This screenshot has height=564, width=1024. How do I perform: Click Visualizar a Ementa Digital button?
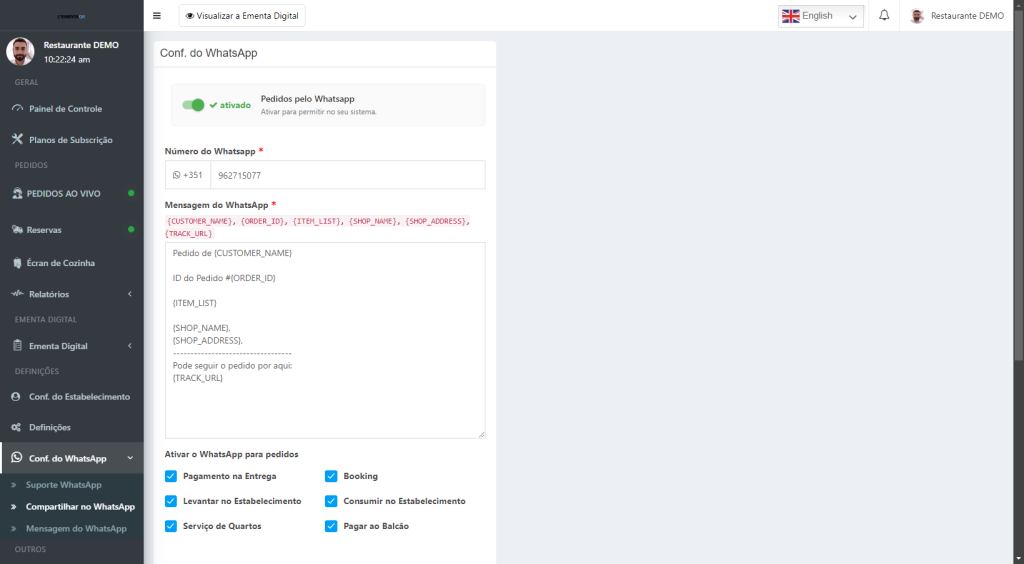click(x=242, y=16)
